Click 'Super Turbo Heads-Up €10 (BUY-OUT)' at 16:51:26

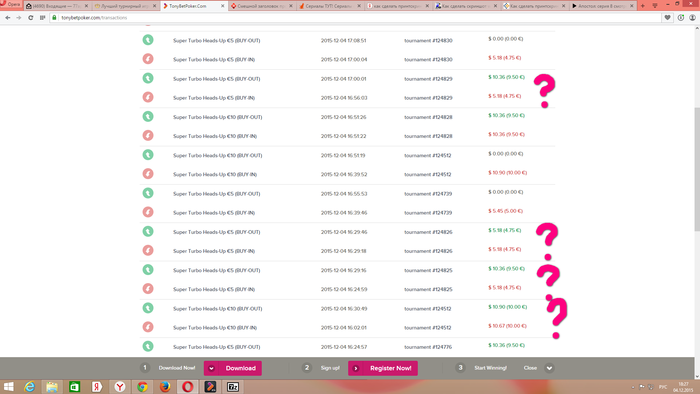pyautogui.click(x=217, y=117)
